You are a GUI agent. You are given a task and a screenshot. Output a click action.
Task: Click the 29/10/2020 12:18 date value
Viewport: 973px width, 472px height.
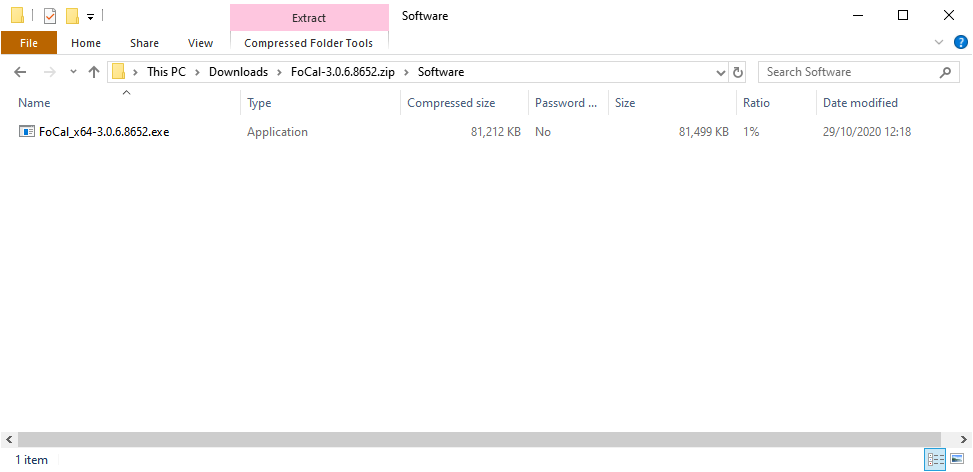point(867,131)
